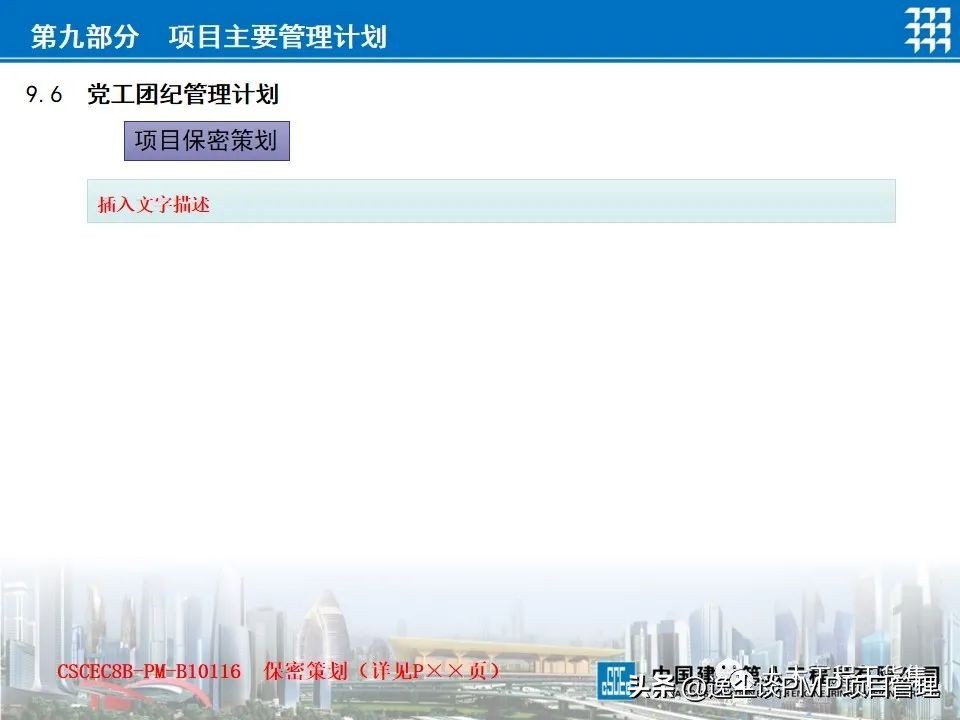Viewport: 960px width, 720px height.
Task: Select the 项目保密策划 purple label box
Action: coord(206,141)
